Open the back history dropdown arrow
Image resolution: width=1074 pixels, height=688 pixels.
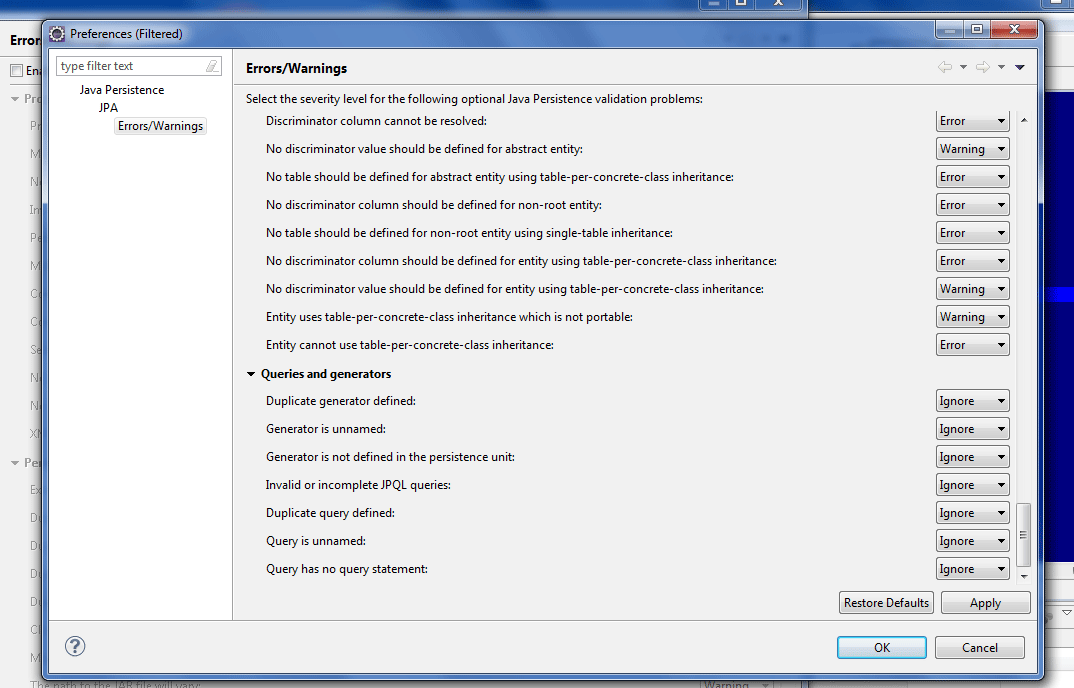(x=963, y=67)
